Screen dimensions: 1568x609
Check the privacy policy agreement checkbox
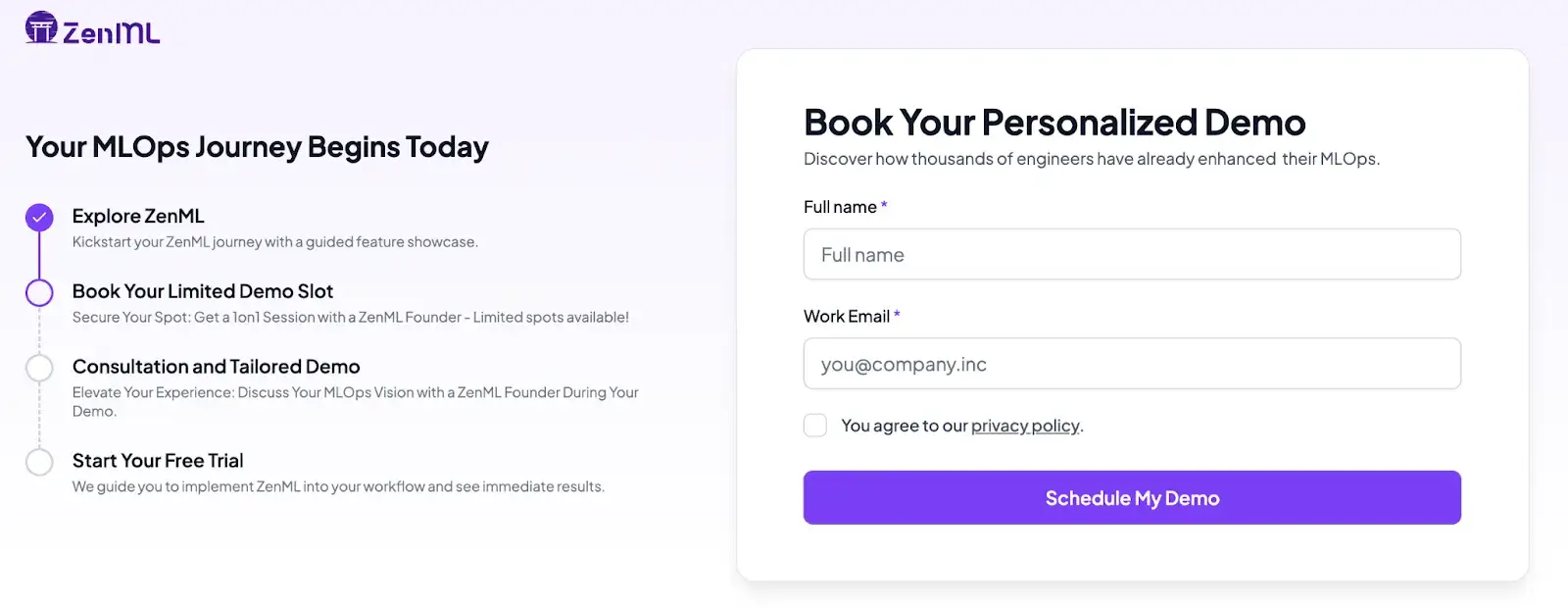[x=815, y=426]
